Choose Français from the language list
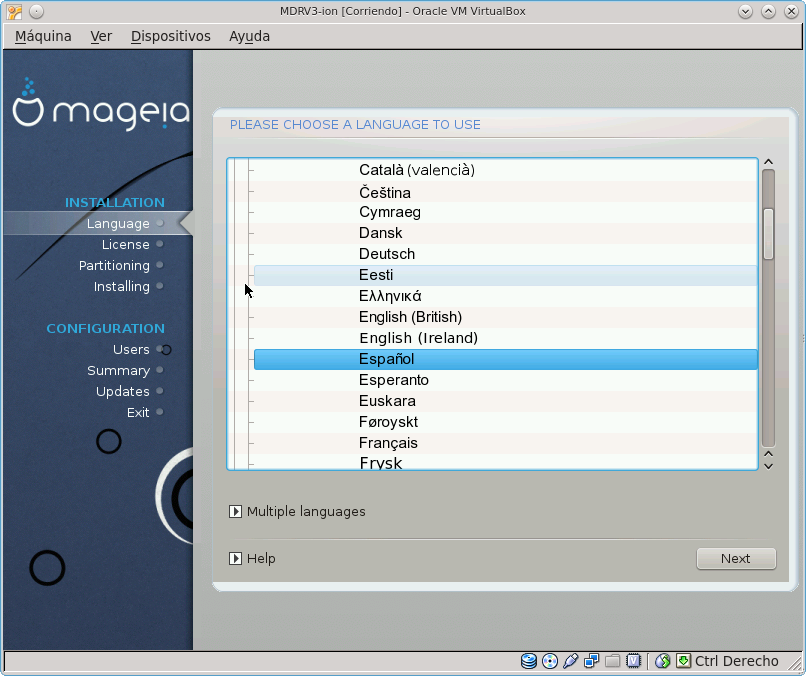806x676 pixels. click(x=388, y=443)
